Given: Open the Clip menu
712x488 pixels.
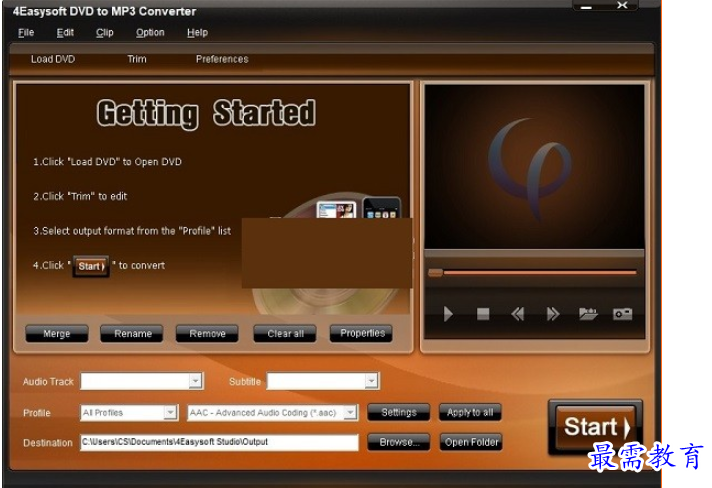Looking at the screenshot, I should coord(104,33).
